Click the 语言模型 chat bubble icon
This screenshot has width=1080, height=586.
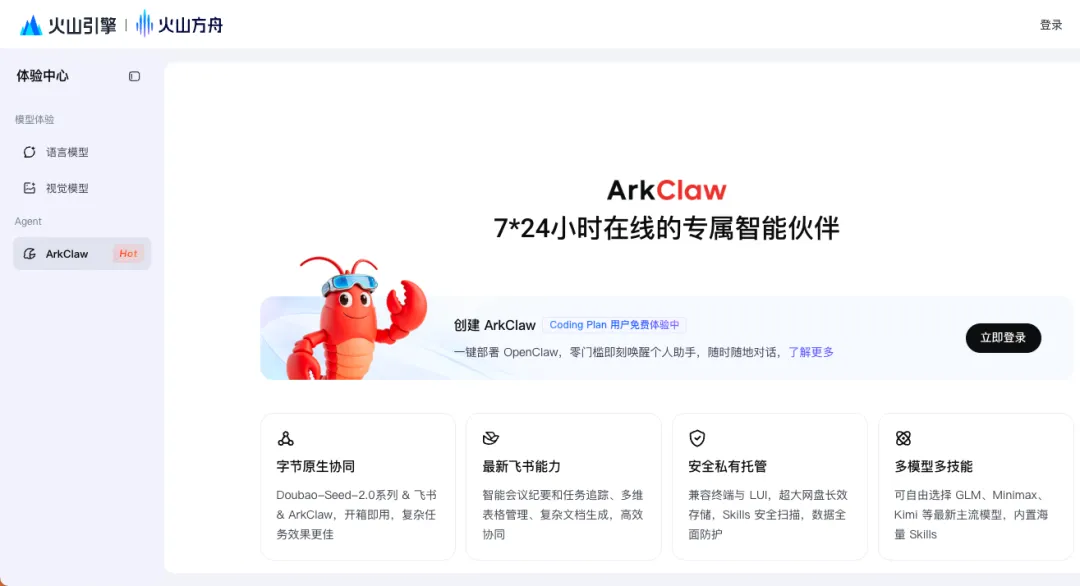(29, 152)
